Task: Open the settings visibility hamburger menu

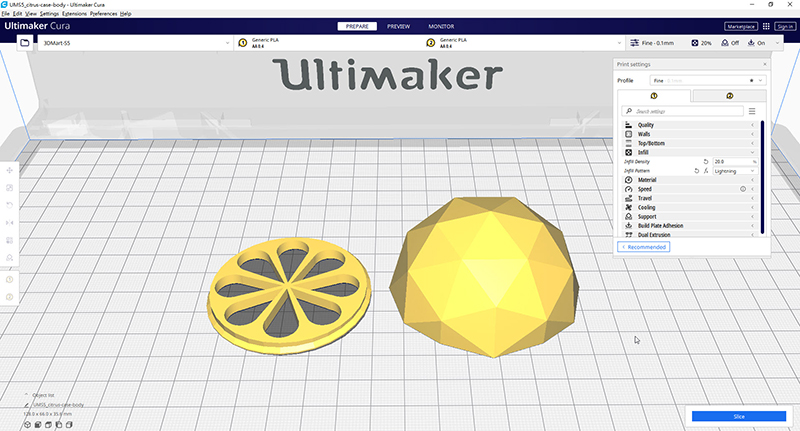Action: 752,111
